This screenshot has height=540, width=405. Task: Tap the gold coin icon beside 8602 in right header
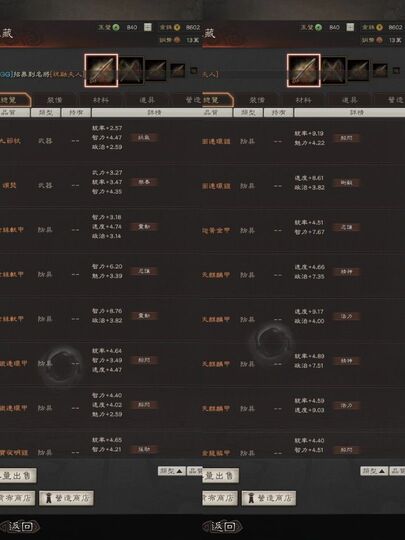coord(380,27)
